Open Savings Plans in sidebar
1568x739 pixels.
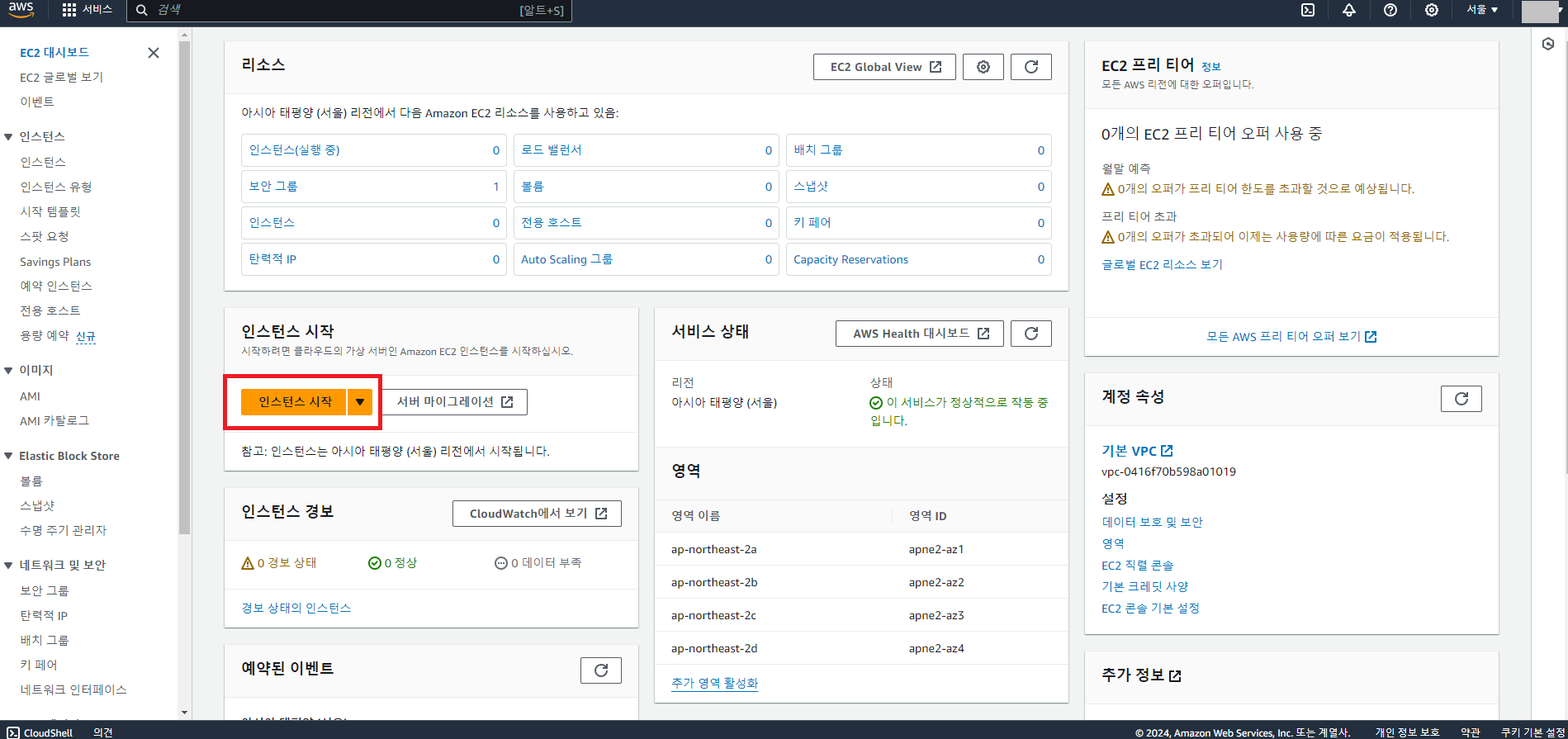coord(55,262)
